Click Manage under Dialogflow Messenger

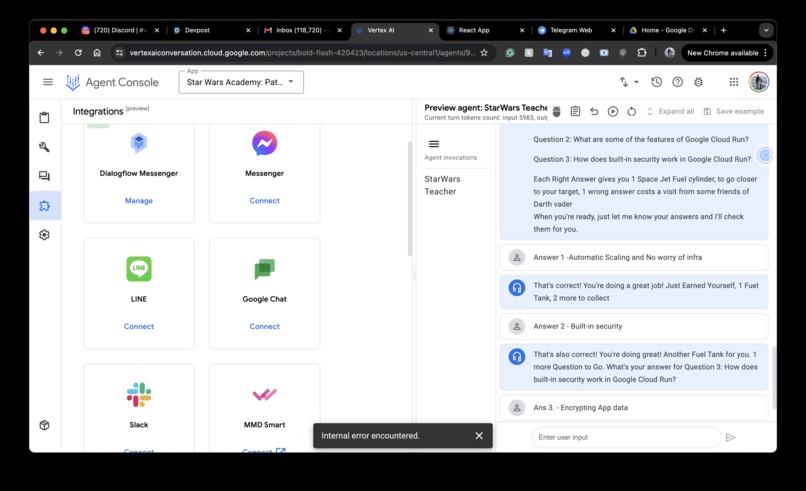point(139,201)
